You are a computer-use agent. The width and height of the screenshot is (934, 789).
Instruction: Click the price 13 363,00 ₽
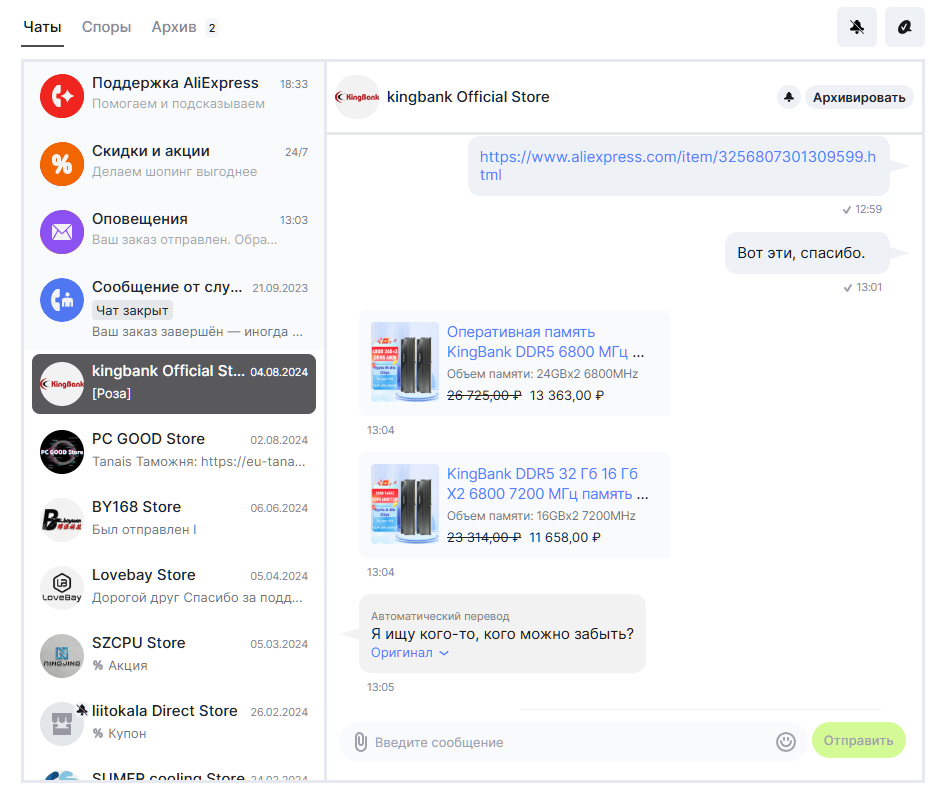click(566, 395)
